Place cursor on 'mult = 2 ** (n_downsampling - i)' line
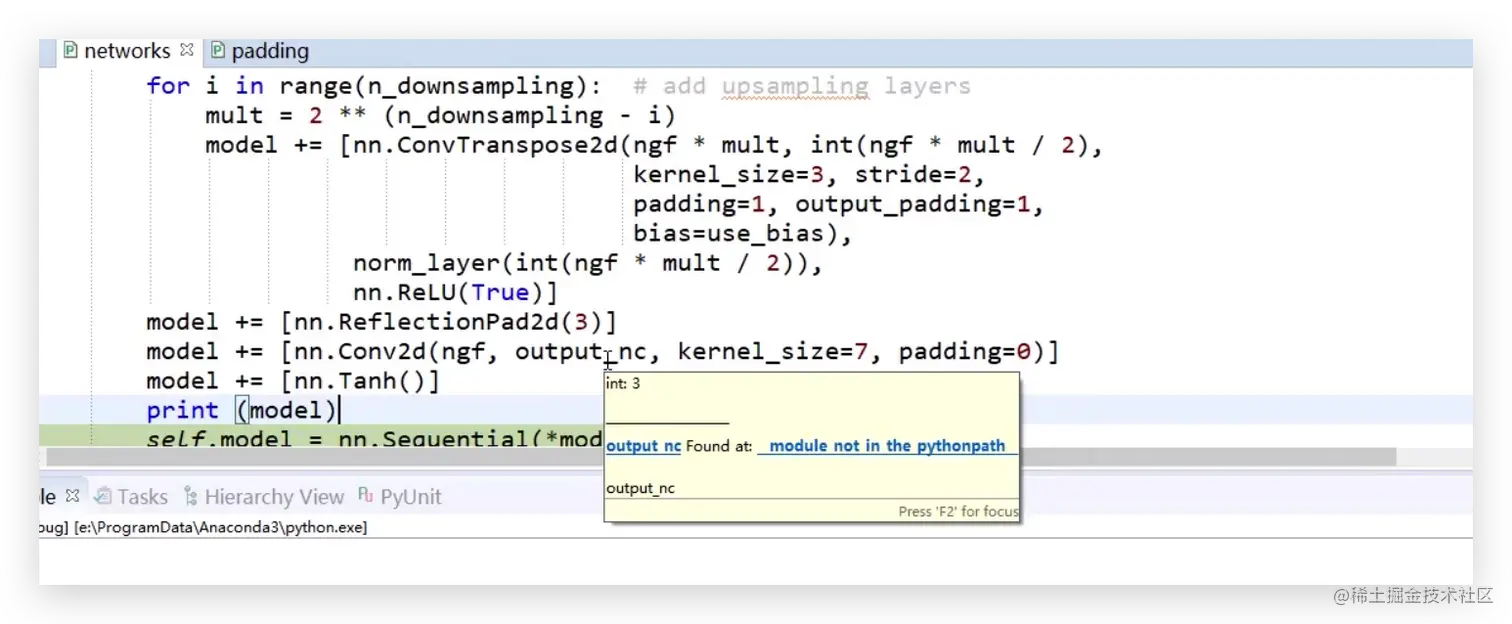This screenshot has width=1512, height=624. pos(440,116)
